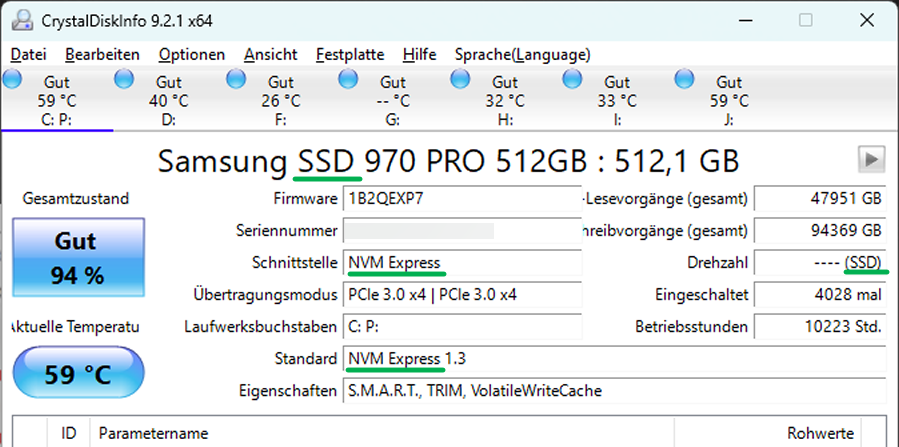Screen dimensions: 899x447
Task: Switch to the F: drive tab
Action: coord(281,101)
